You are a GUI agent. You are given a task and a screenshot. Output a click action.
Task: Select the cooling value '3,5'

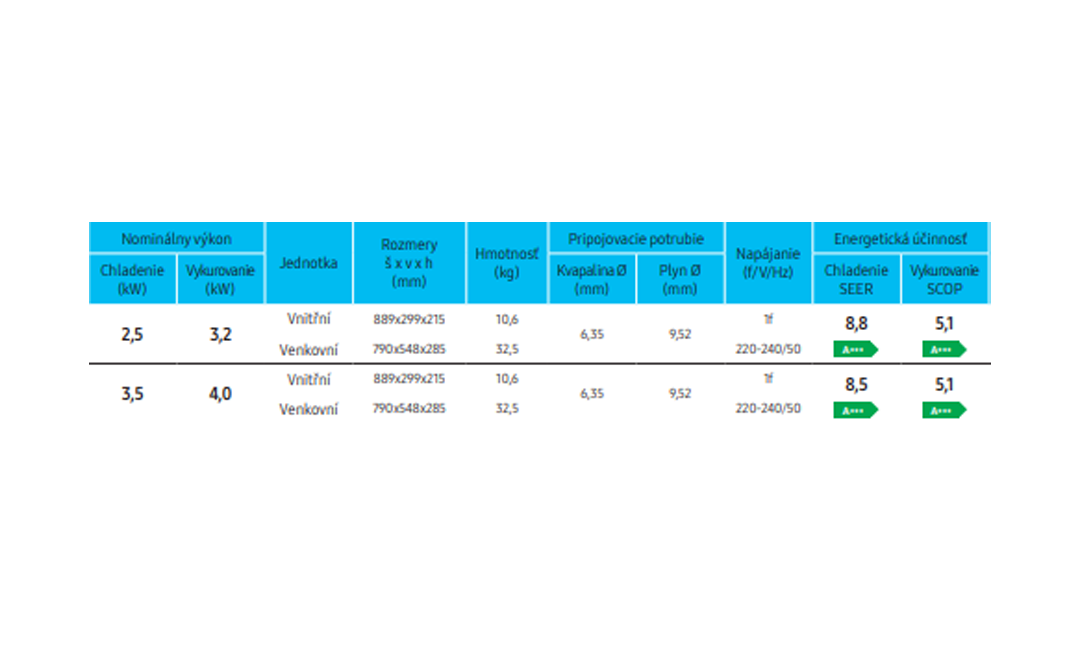point(132,394)
